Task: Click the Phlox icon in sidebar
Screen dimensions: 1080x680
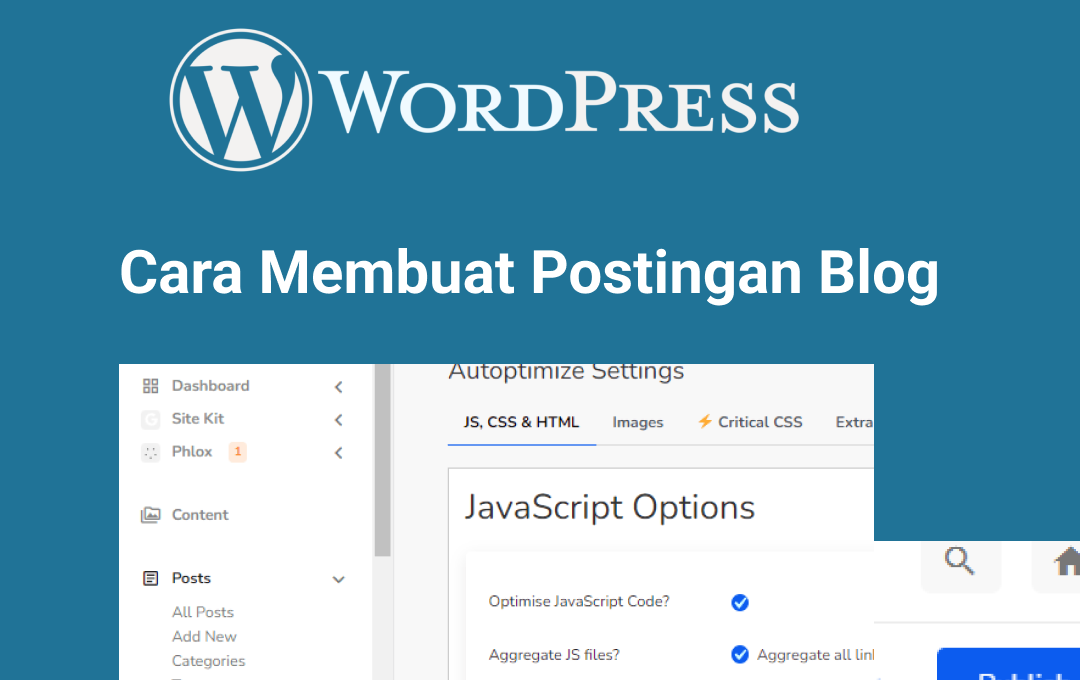Action: (x=151, y=452)
